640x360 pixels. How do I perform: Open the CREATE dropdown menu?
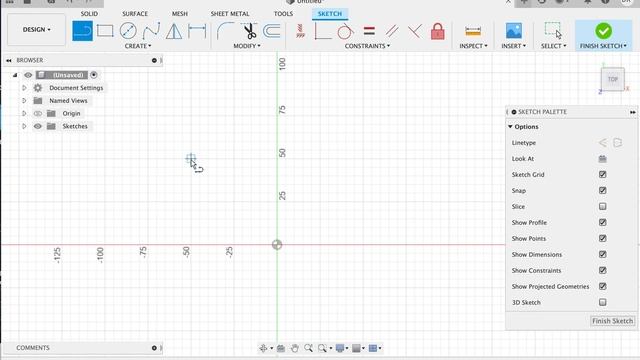click(x=138, y=46)
